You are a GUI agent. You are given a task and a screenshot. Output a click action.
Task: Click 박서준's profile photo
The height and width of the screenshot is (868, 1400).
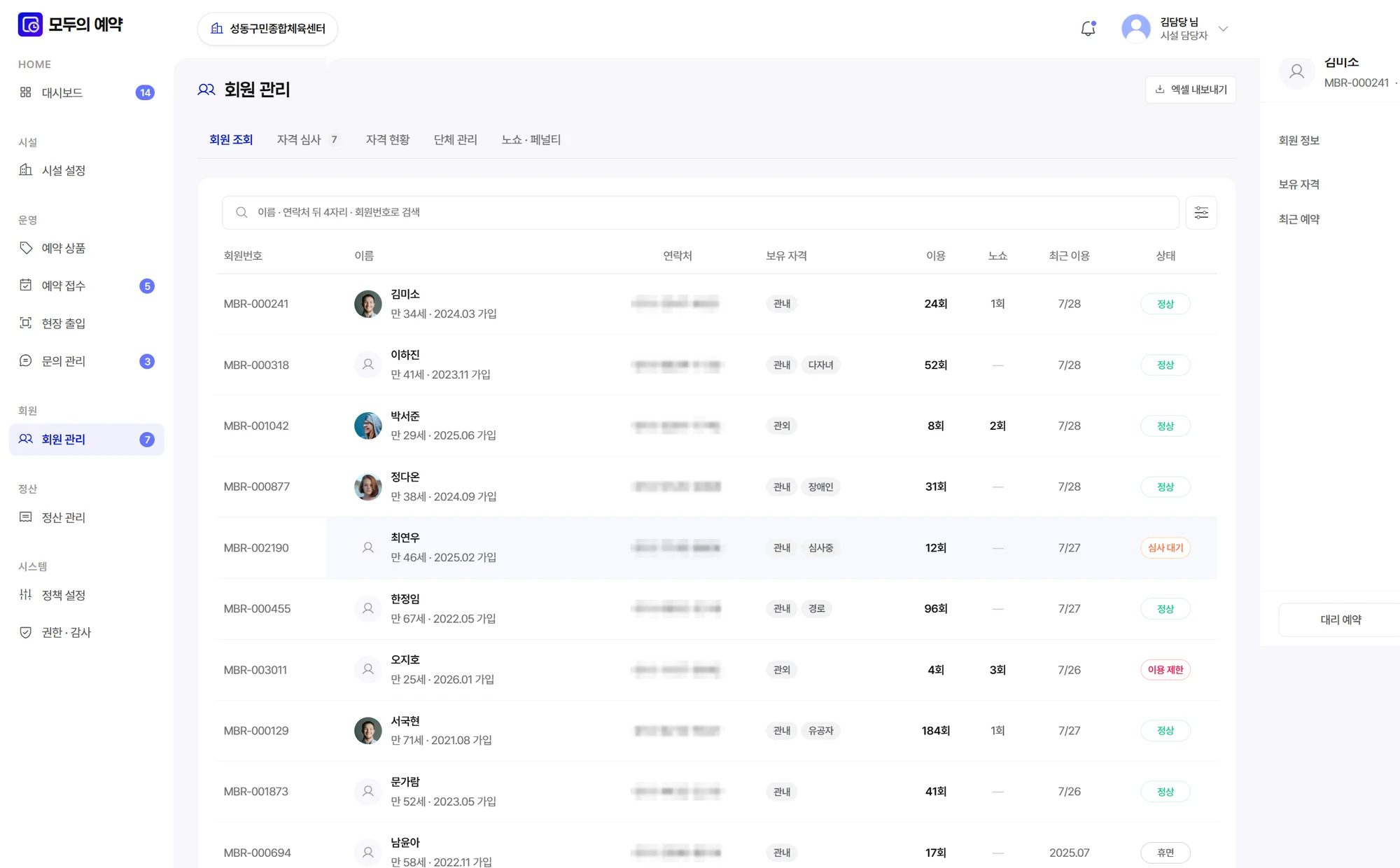368,426
